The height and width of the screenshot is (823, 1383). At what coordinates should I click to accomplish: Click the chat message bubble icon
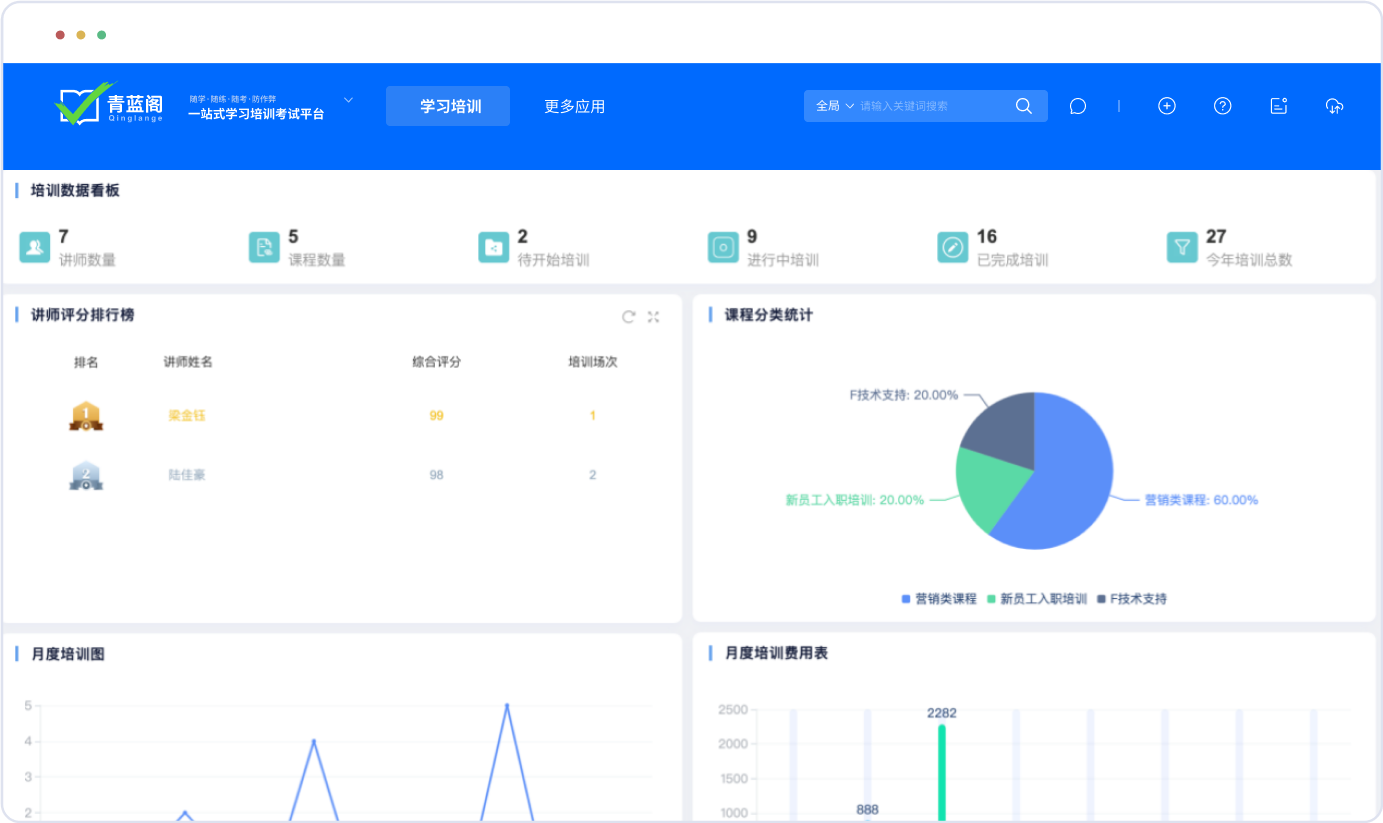click(1077, 106)
